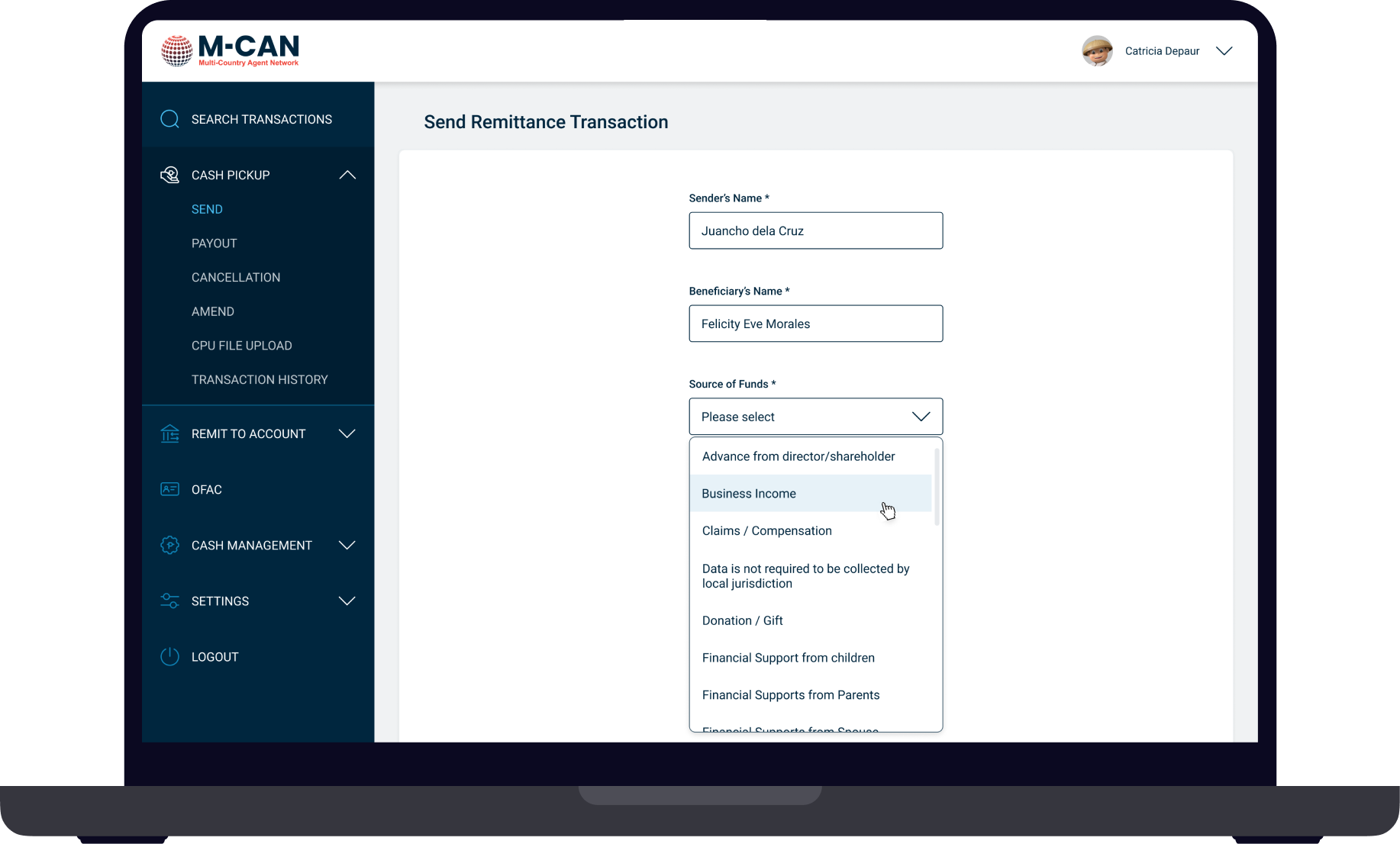Click the M-CAN globe logo
The height and width of the screenshot is (844, 1400).
(176, 51)
